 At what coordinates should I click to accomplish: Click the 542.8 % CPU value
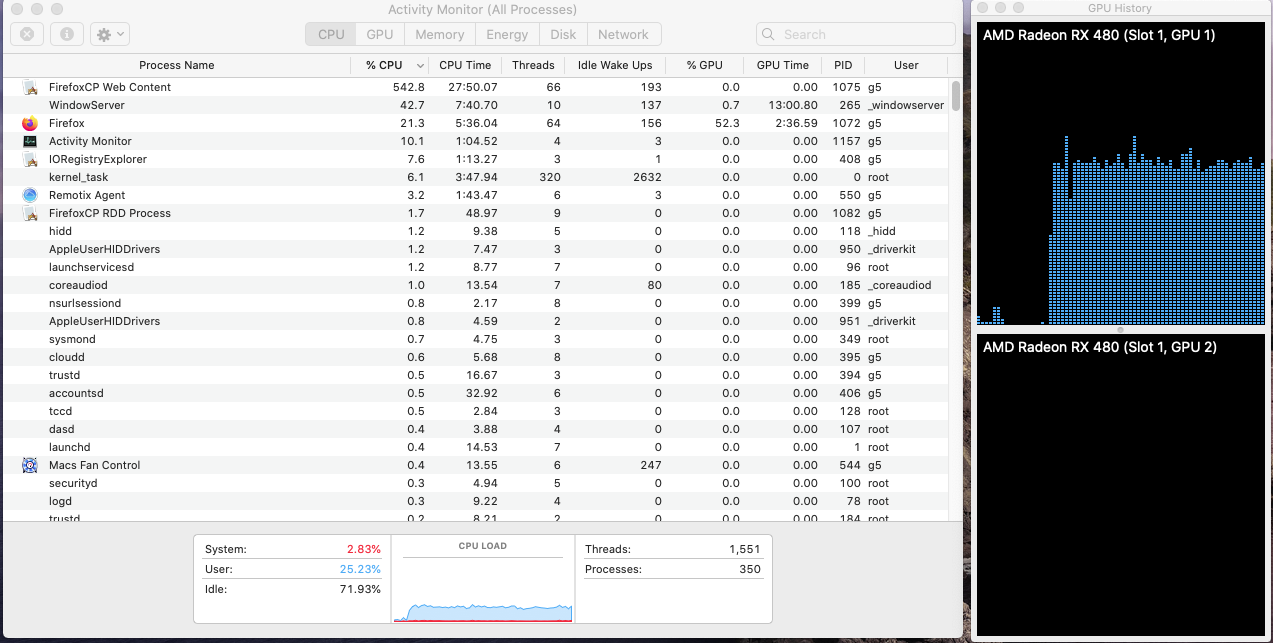pos(408,87)
